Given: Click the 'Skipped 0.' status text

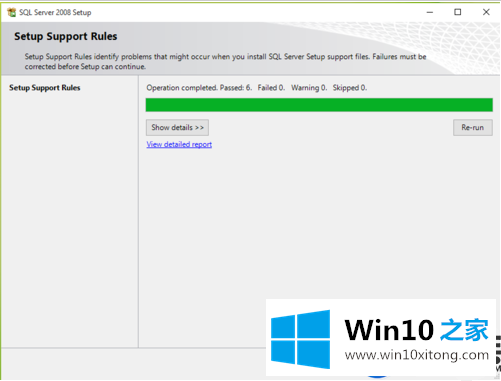Looking at the screenshot, I should (x=350, y=88).
